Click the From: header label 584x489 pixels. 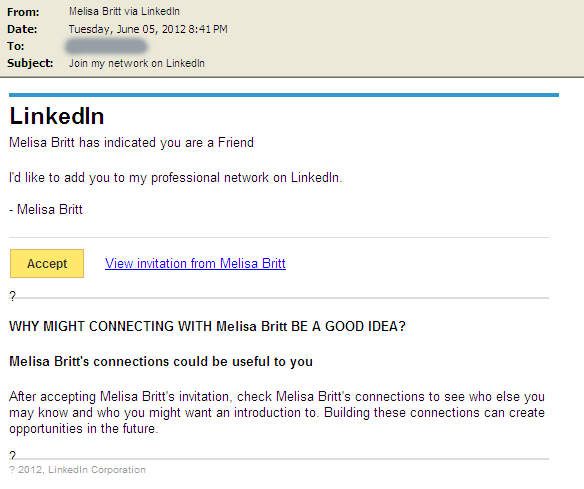[x=23, y=12]
